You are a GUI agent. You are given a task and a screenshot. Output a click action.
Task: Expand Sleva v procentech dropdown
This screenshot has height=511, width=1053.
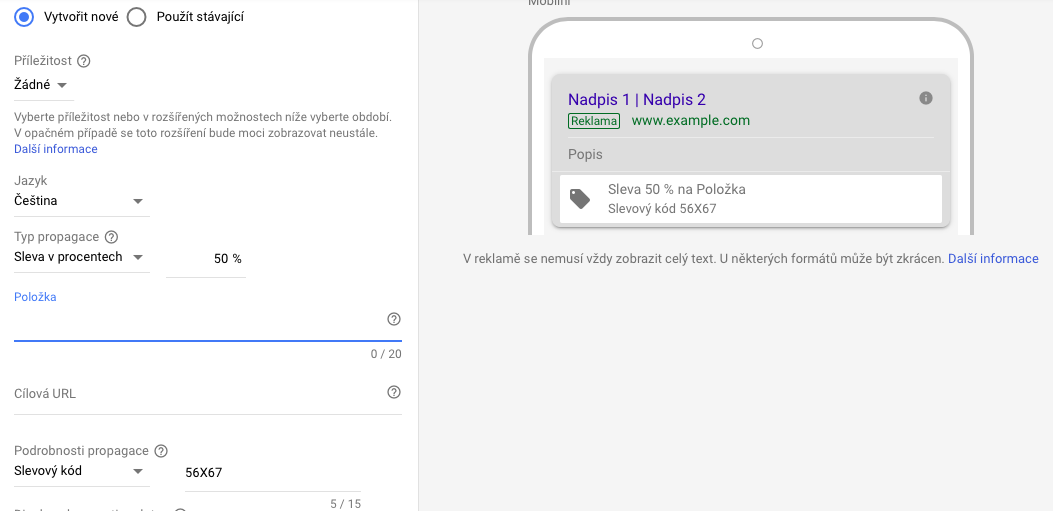(81, 257)
